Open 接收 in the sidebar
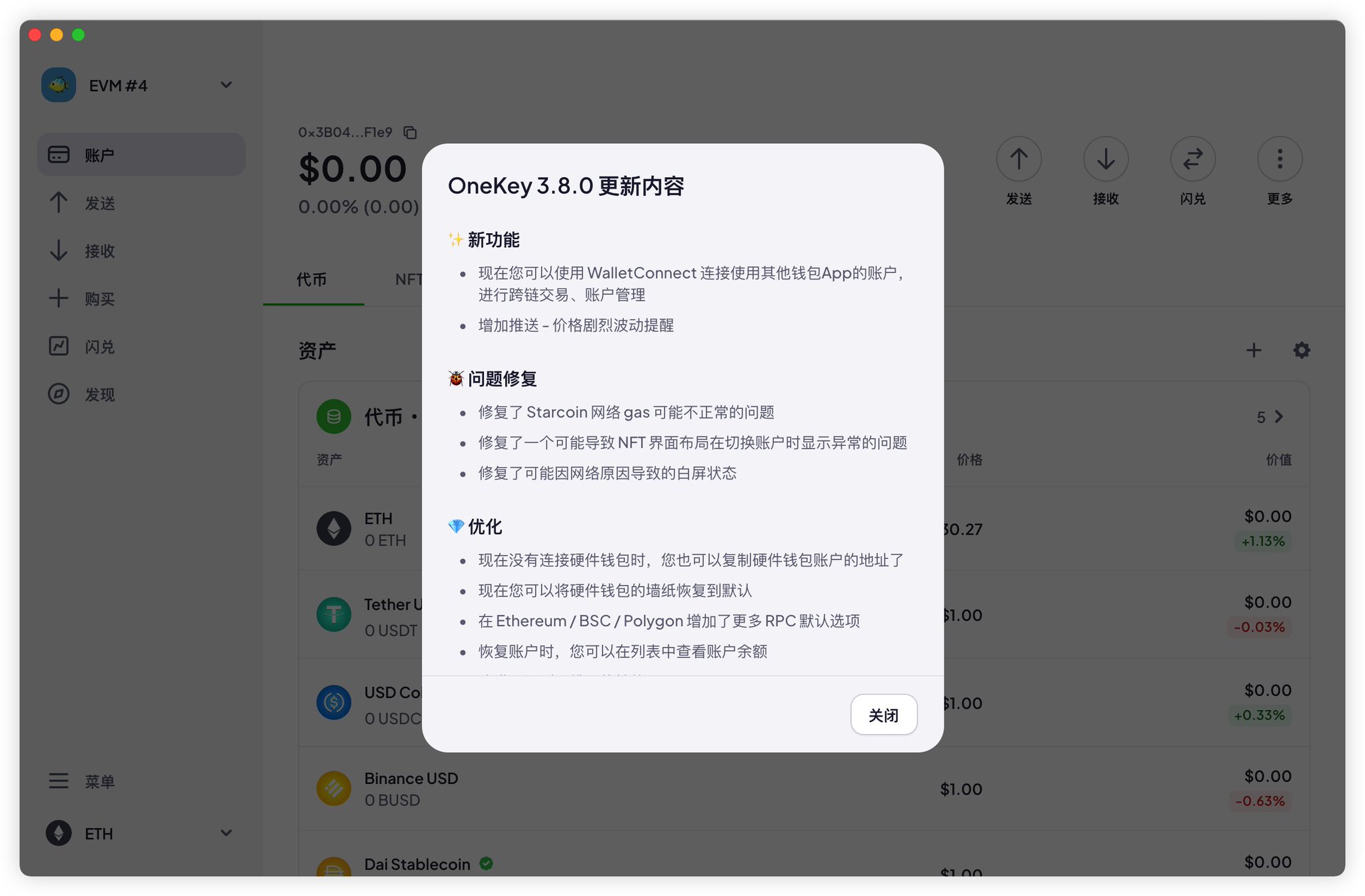 141,251
